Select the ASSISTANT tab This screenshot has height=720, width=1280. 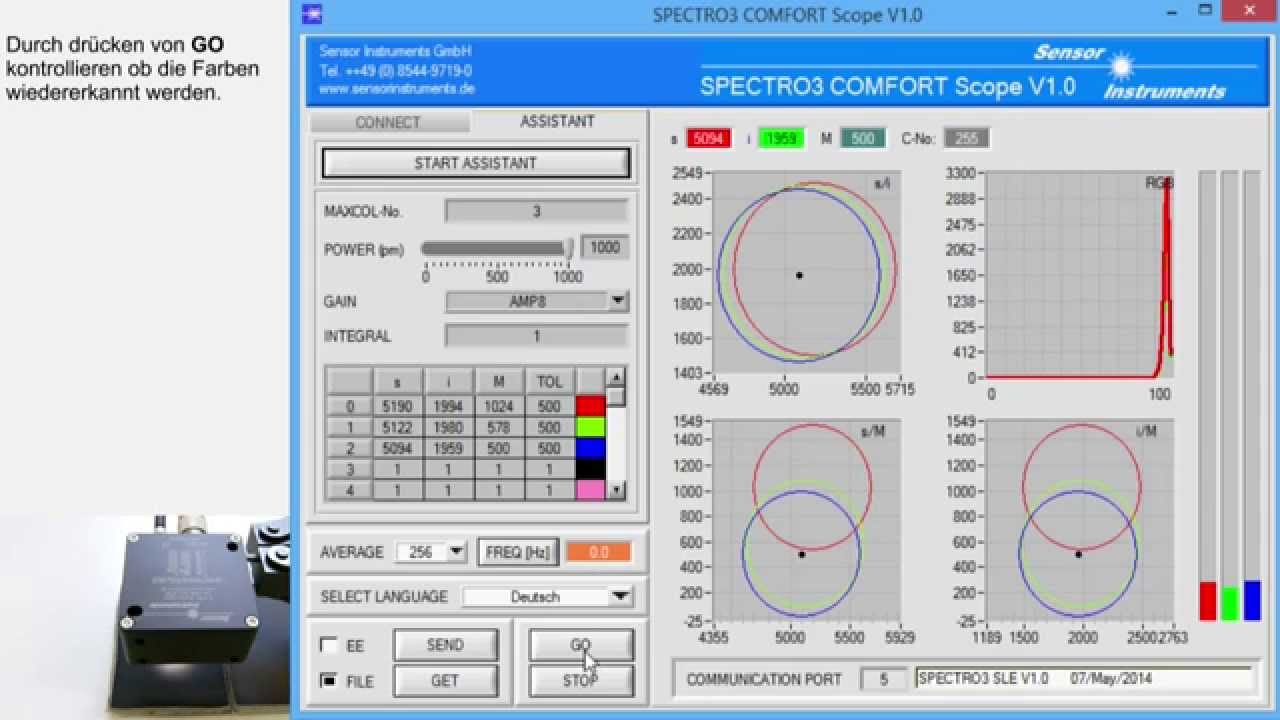click(x=557, y=121)
